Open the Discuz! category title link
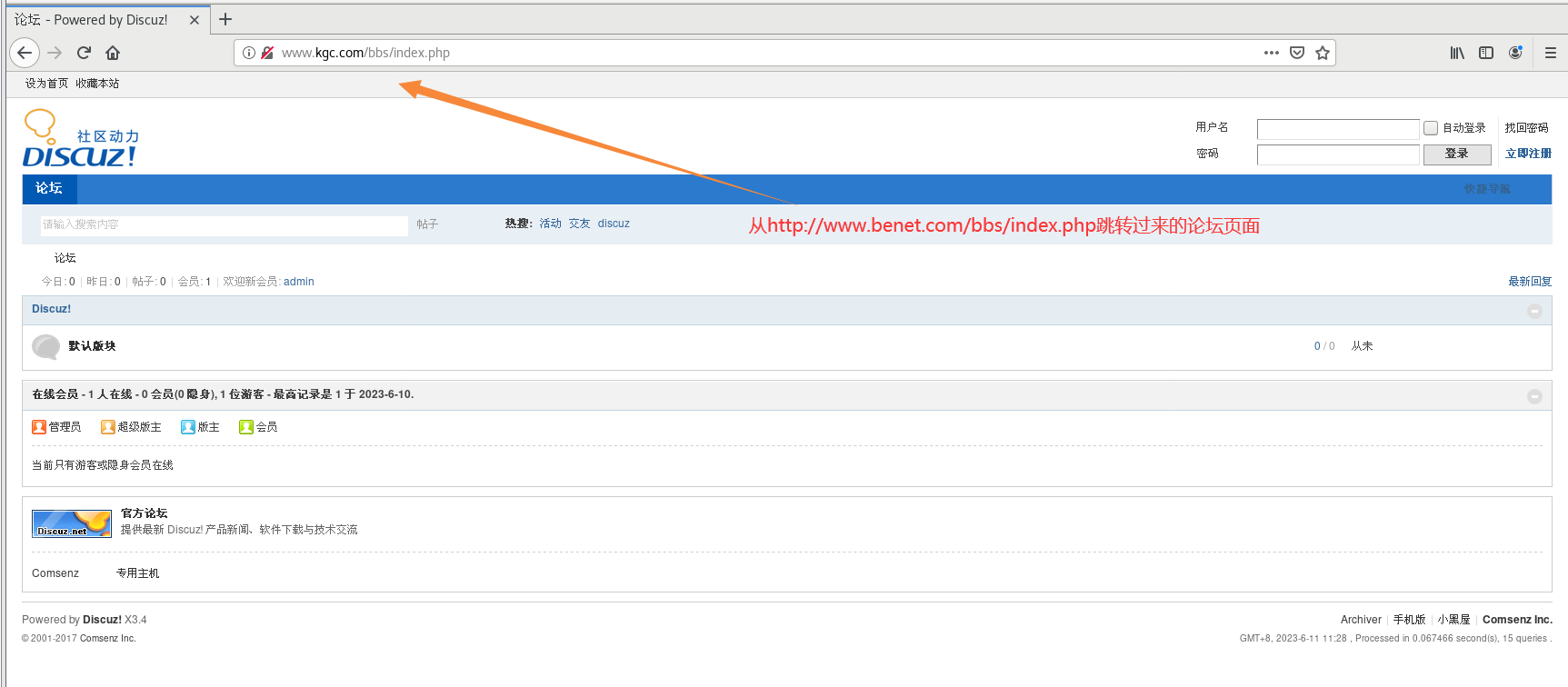The width and height of the screenshot is (1568, 687). click(51, 309)
